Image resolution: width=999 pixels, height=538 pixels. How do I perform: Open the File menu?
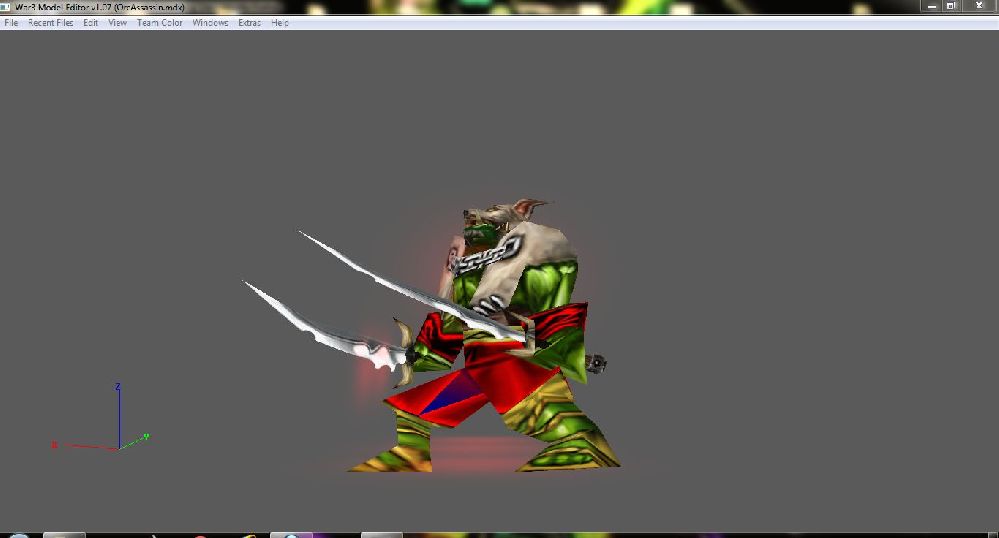(x=11, y=22)
